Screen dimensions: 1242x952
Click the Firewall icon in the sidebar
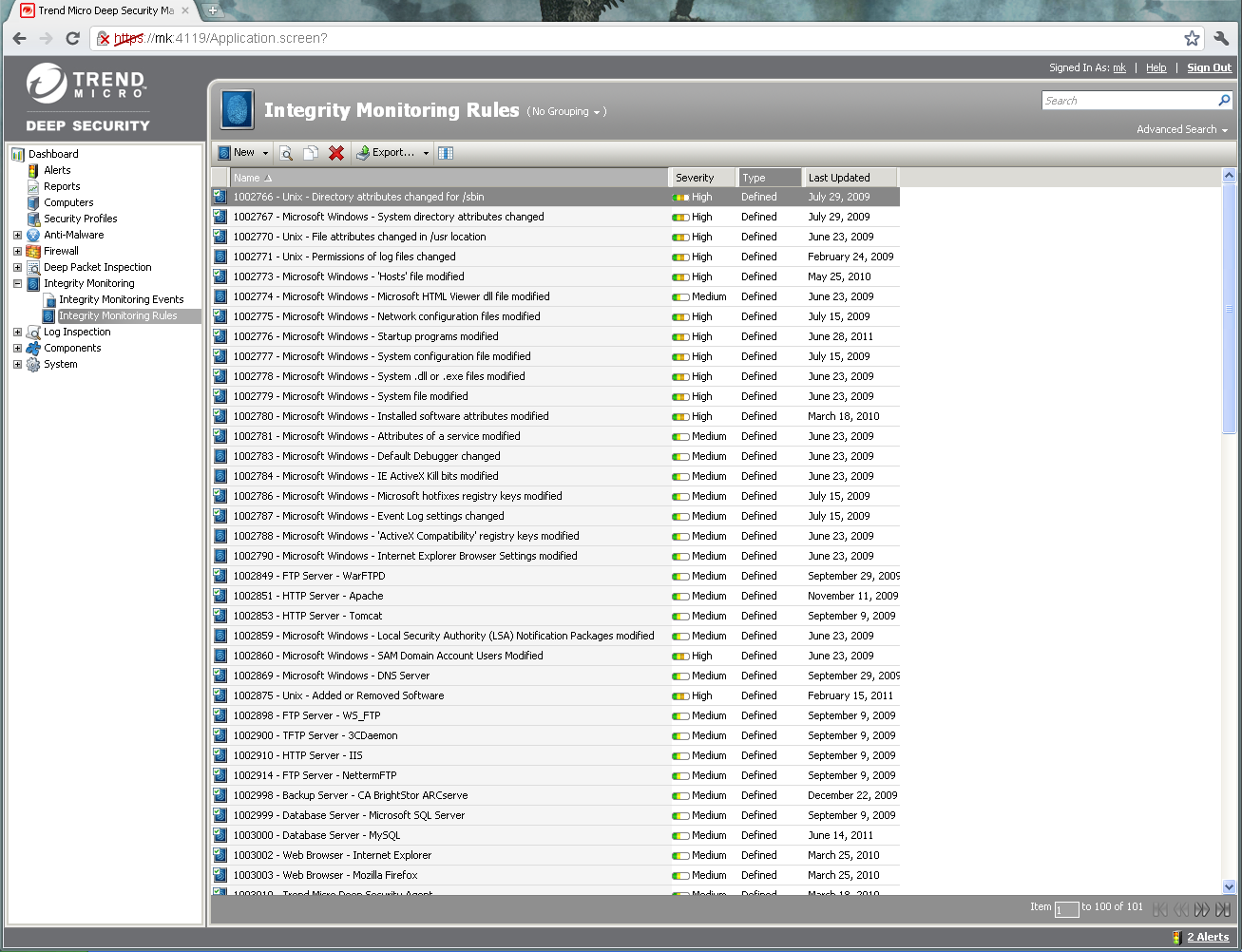click(x=33, y=251)
